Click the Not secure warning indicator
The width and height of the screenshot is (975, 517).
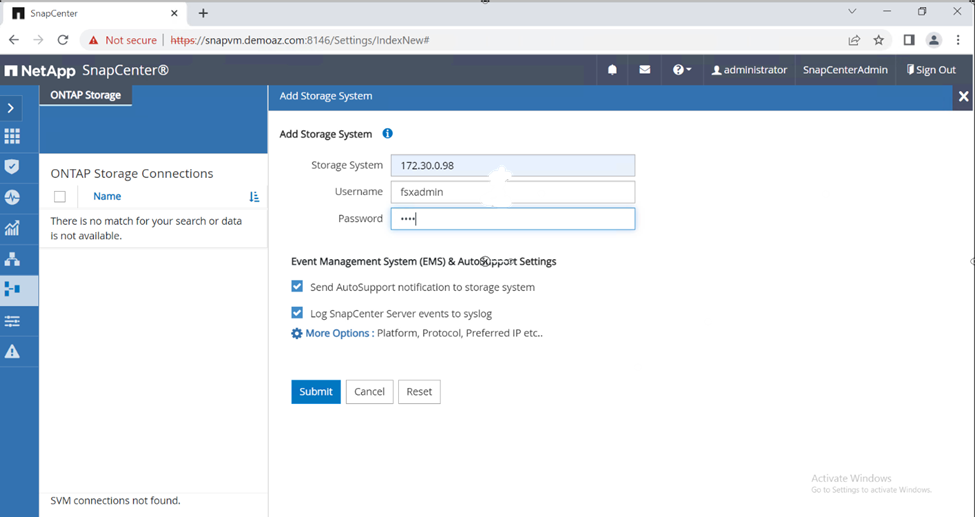pyautogui.click(x=122, y=40)
